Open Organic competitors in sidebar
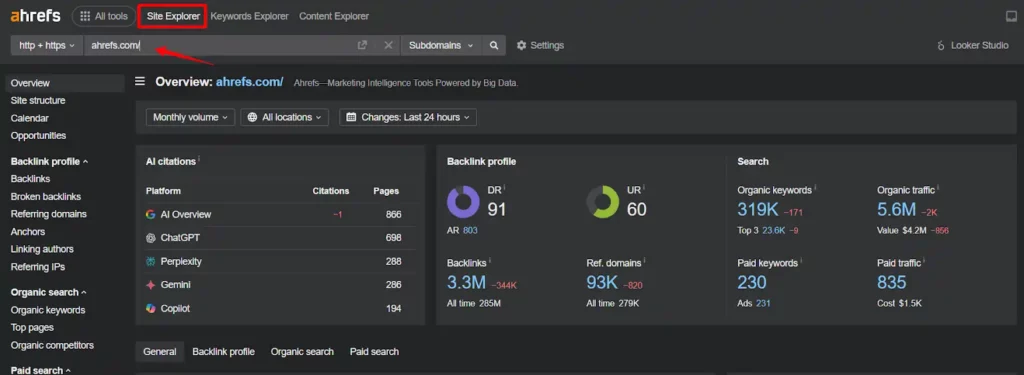Image resolution: width=1024 pixels, height=375 pixels. pos(52,345)
